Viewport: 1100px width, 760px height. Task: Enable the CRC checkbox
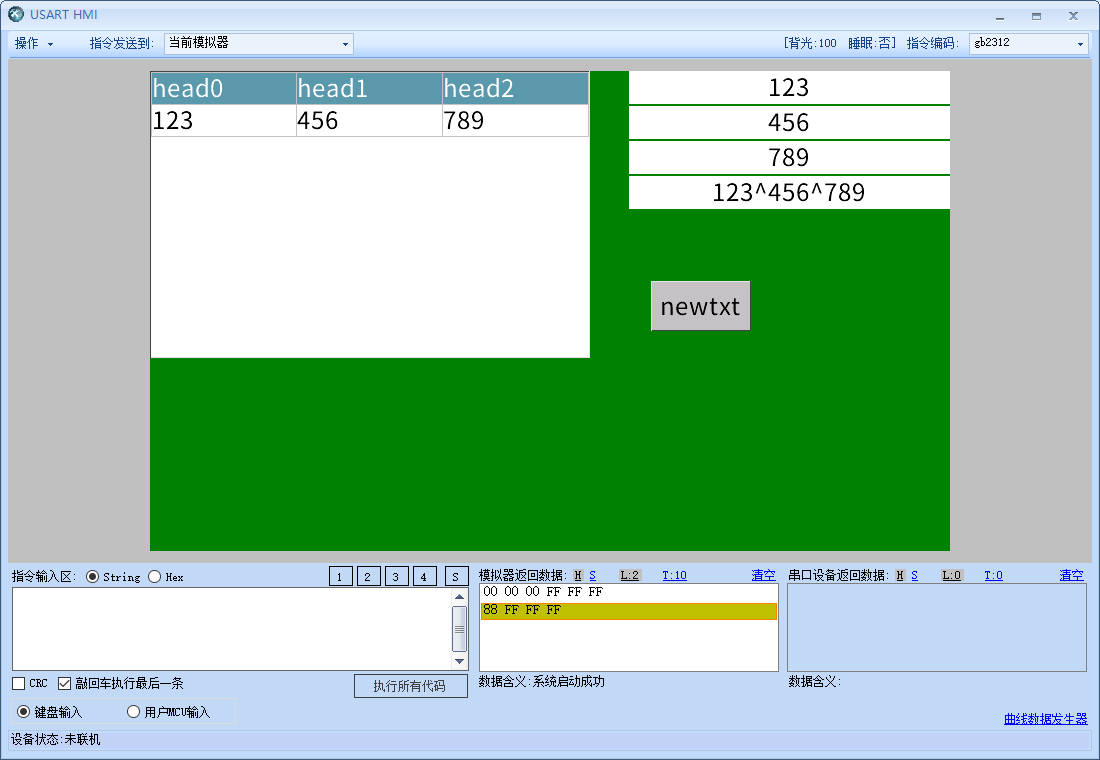pos(19,684)
